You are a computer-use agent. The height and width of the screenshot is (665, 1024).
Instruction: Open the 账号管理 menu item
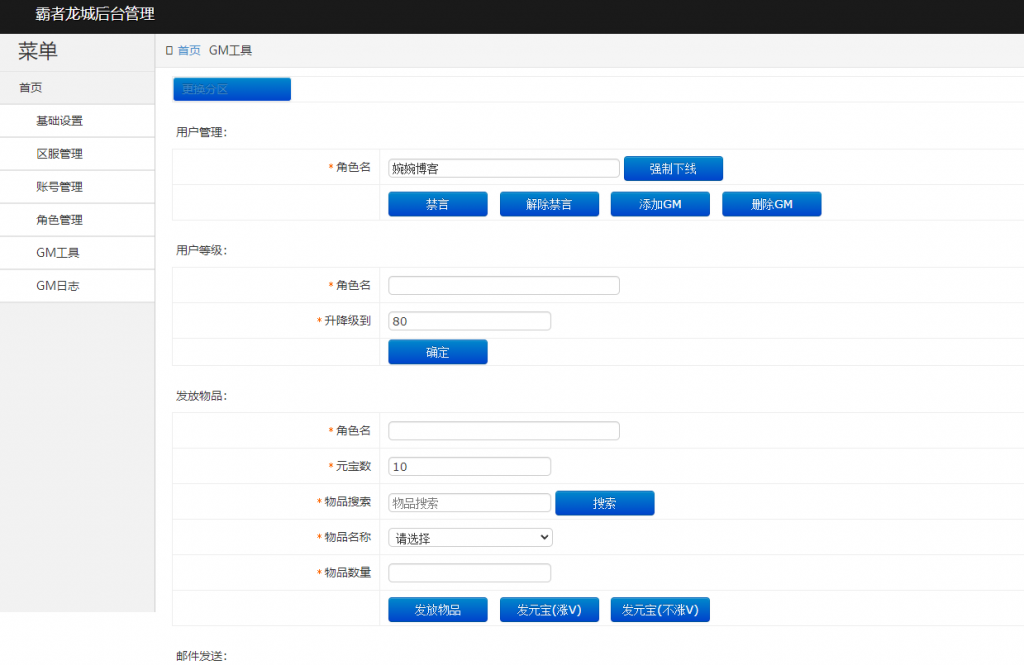(x=50, y=186)
